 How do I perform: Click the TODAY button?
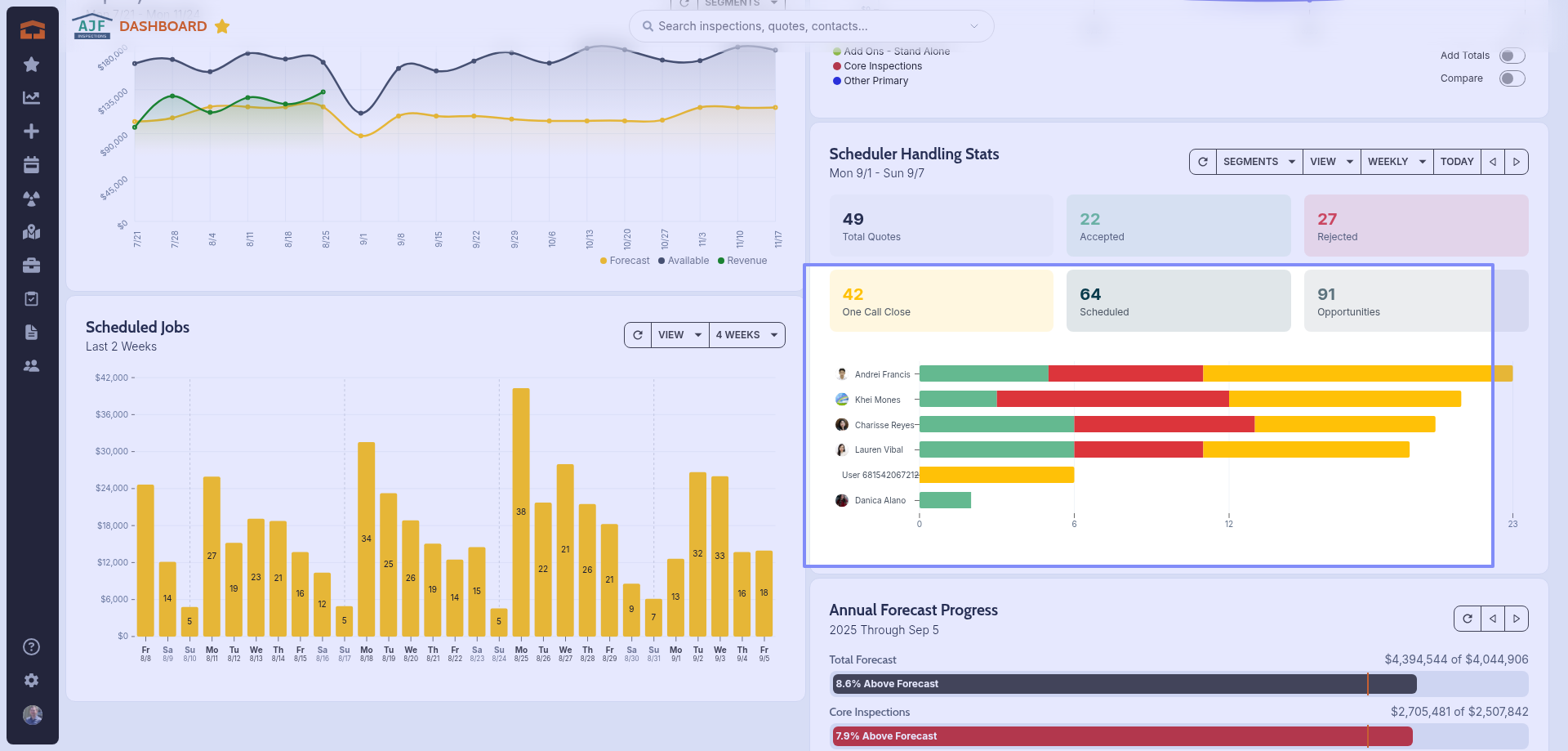click(1456, 162)
